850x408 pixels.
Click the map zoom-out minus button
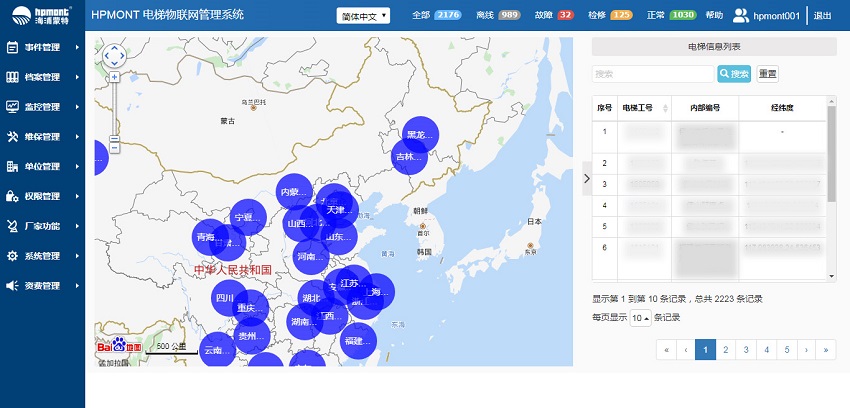[114, 148]
